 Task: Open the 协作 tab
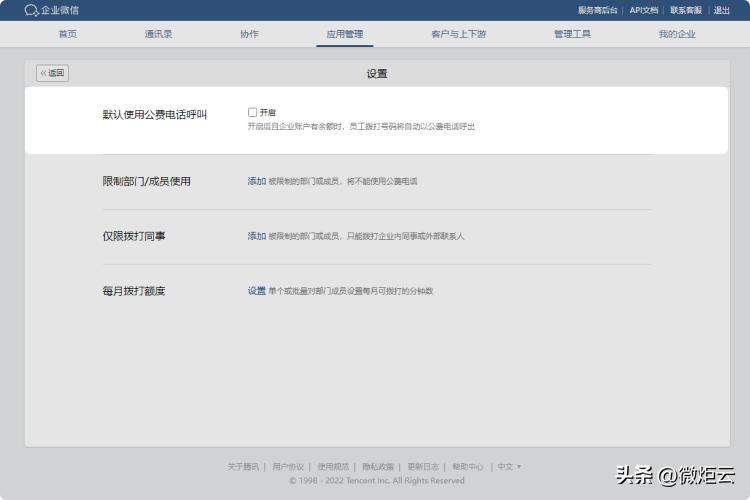(x=249, y=34)
